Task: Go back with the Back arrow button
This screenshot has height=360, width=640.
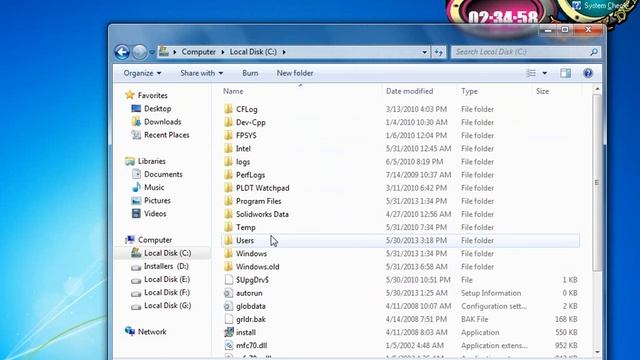Action: click(122, 52)
